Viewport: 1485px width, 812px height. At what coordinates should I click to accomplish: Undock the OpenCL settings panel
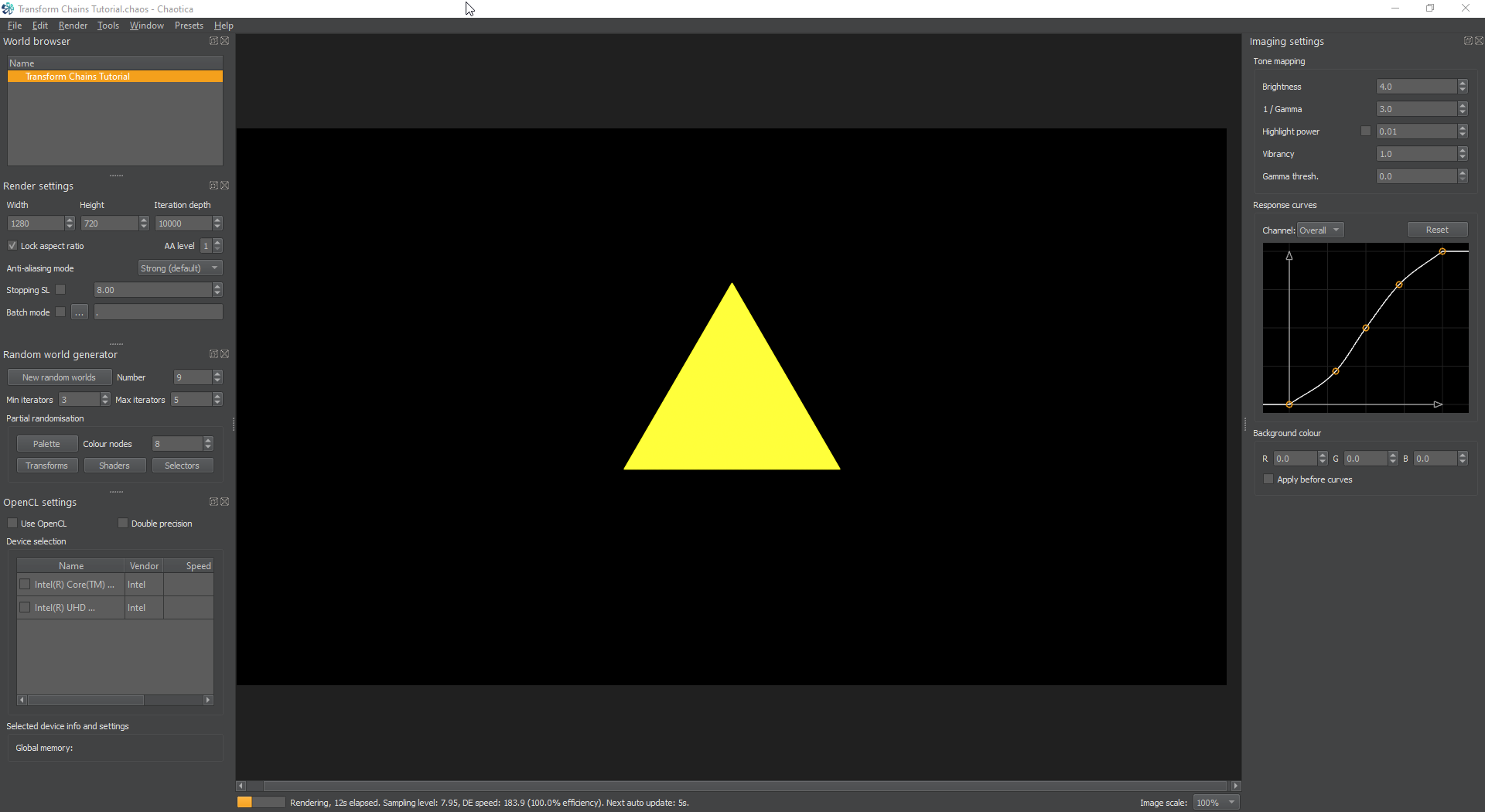pyautogui.click(x=213, y=502)
